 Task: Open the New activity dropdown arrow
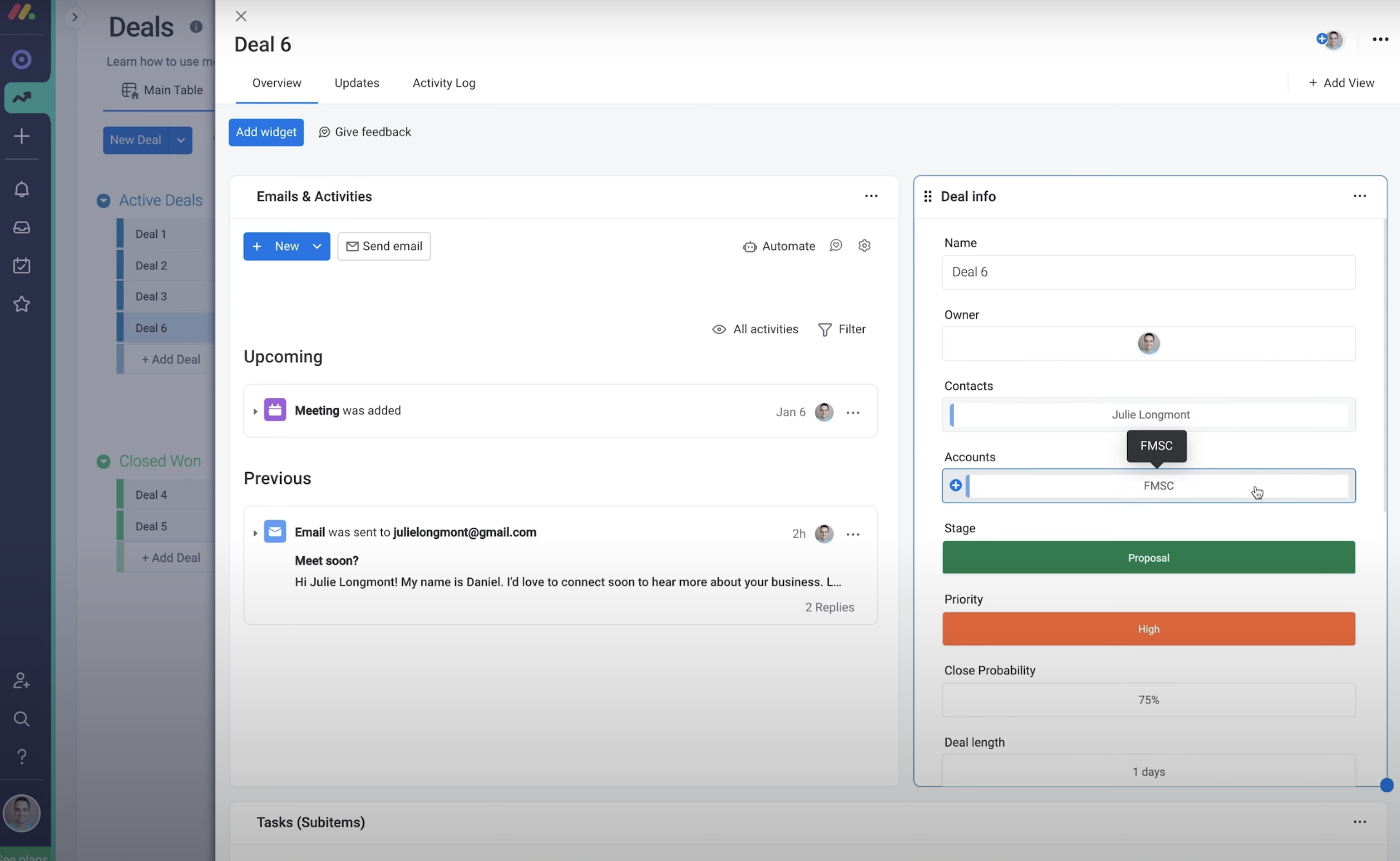[317, 246]
